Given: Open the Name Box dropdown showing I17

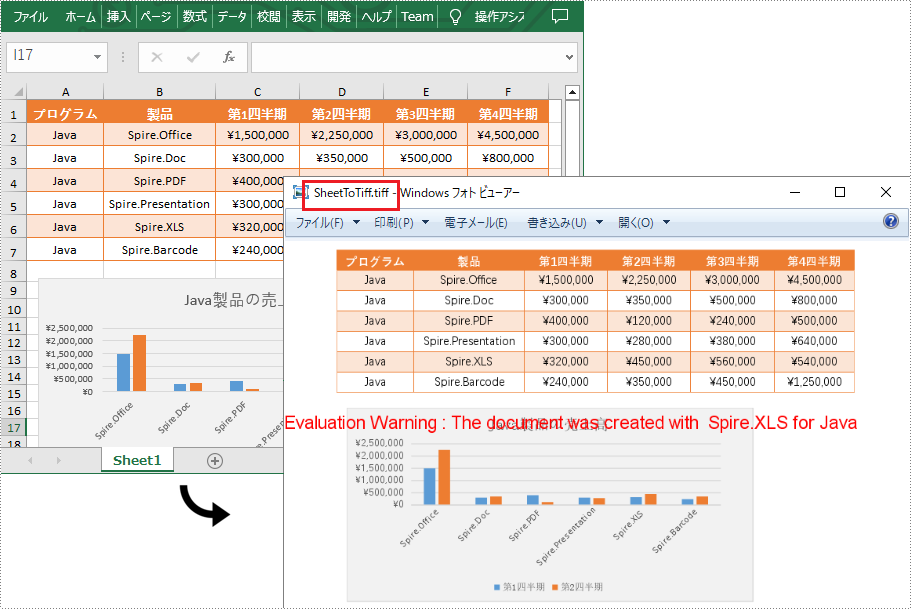Looking at the screenshot, I should (96, 58).
